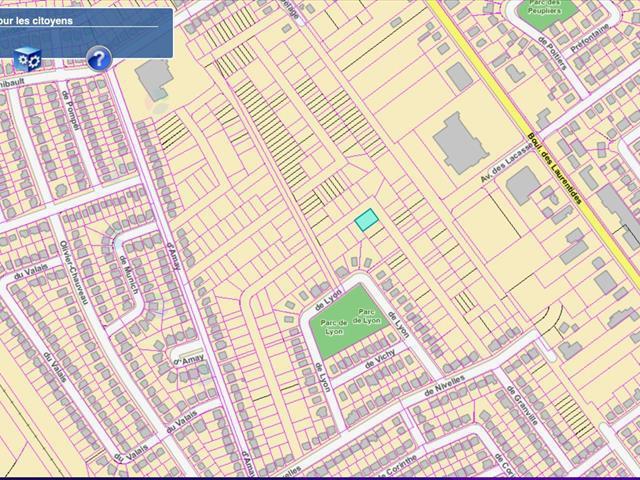This screenshot has height=480, width=640.
Task: Click the blue question mark help icon
Action: tap(98, 59)
